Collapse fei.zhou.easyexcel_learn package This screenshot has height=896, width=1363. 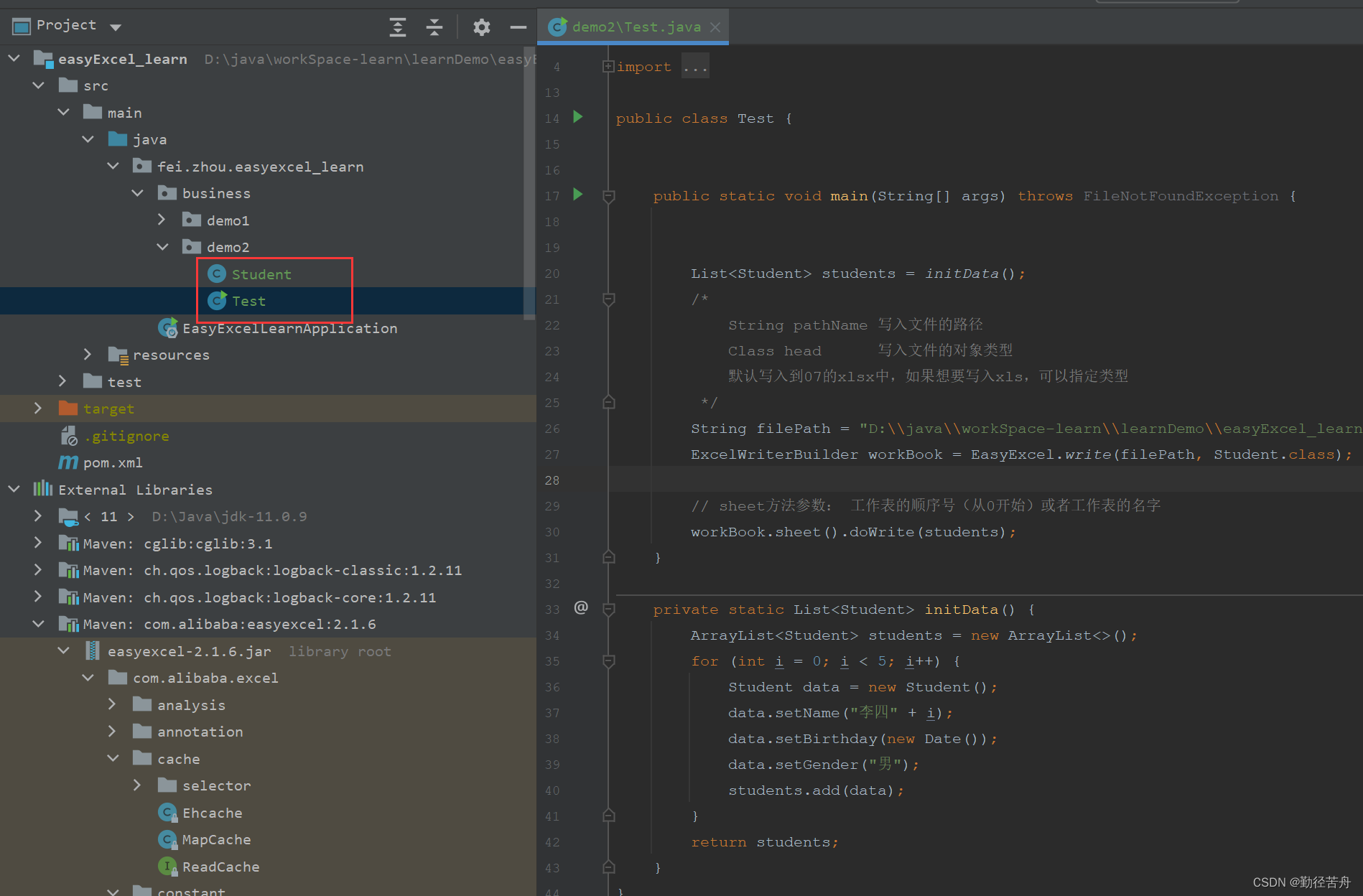pos(113,166)
